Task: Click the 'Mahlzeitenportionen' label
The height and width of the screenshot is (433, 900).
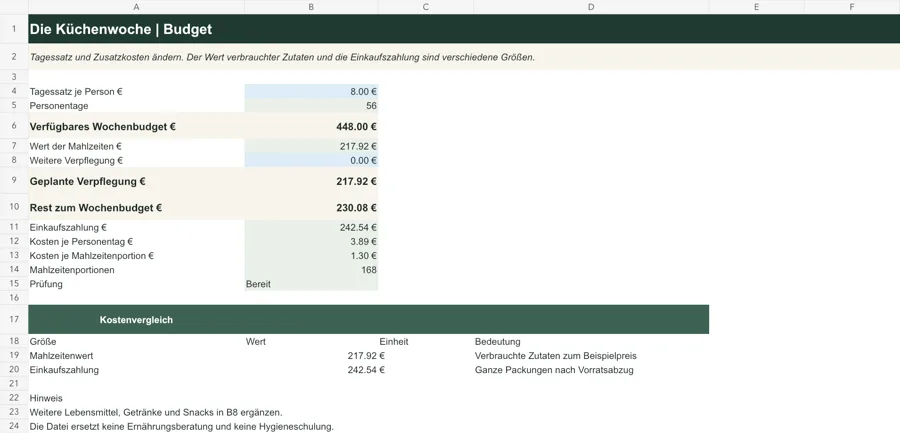Action: [72, 270]
